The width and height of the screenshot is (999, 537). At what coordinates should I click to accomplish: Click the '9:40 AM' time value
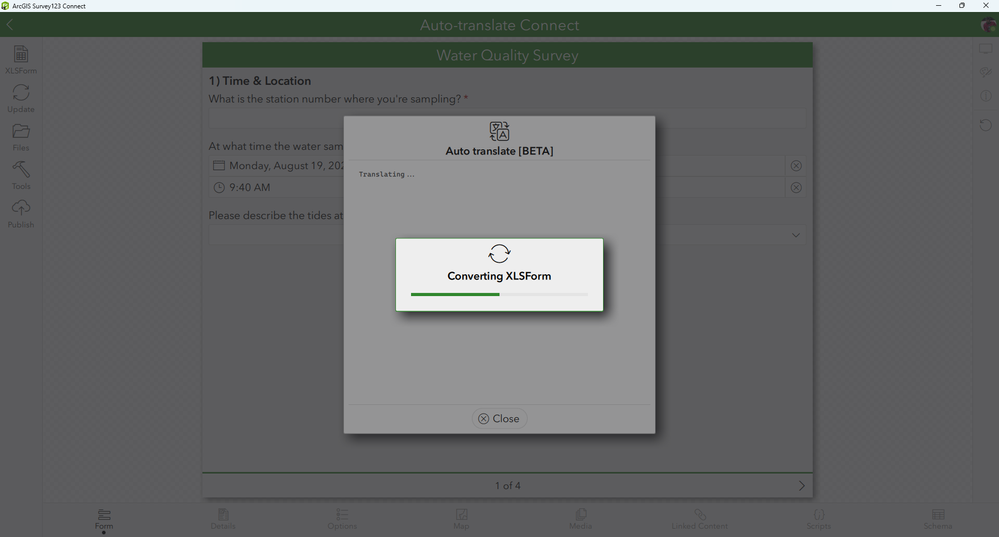(250, 187)
